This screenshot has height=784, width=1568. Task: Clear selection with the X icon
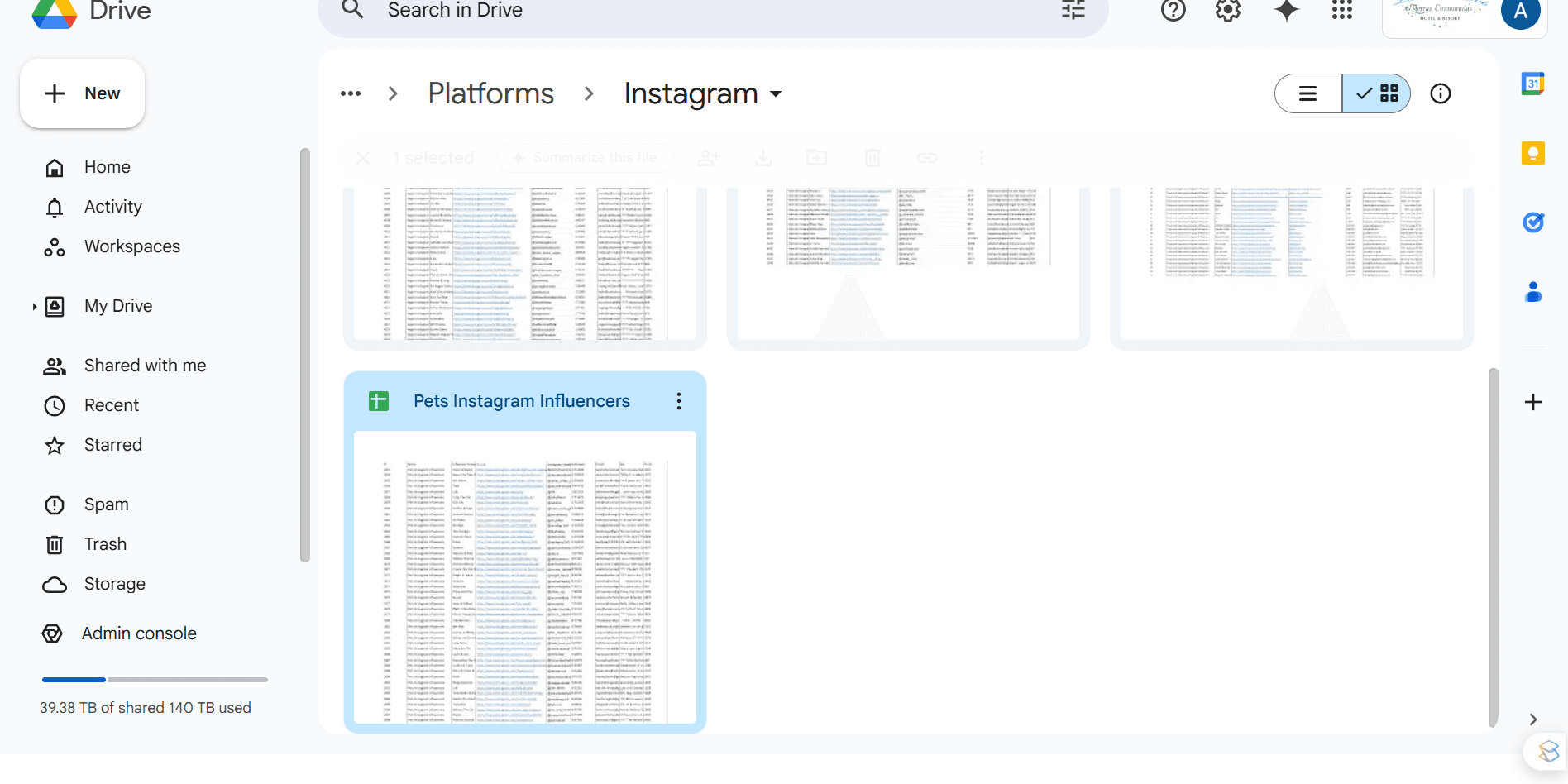click(362, 157)
